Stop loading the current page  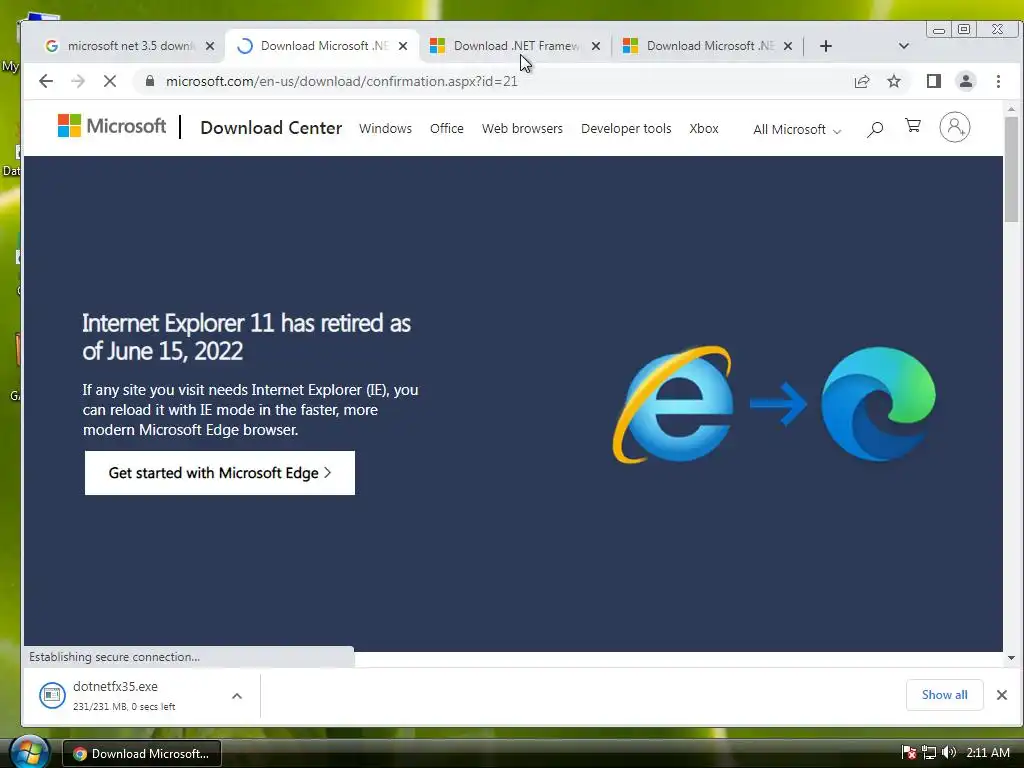pos(110,81)
